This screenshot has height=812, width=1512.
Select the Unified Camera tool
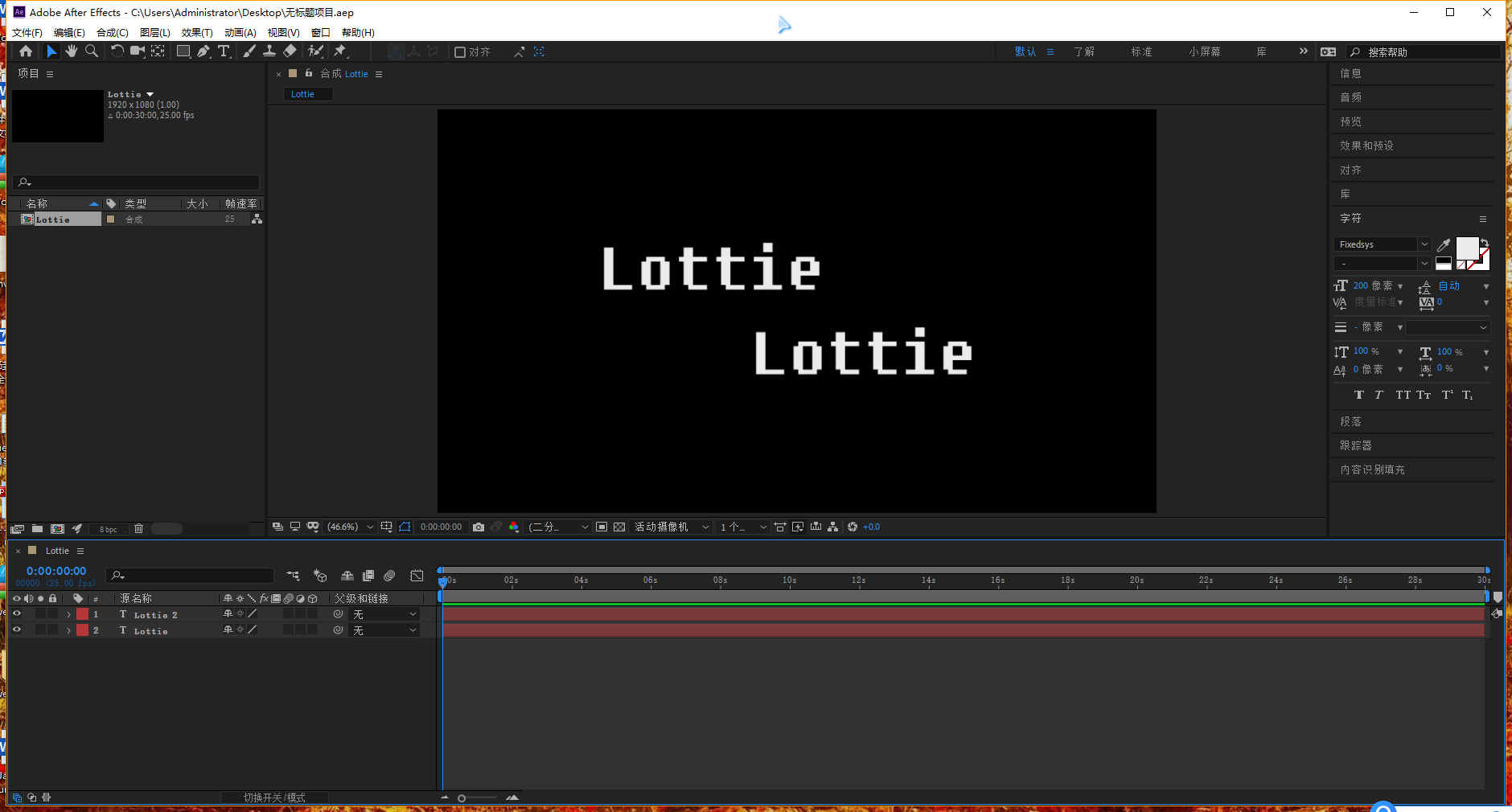(138, 51)
